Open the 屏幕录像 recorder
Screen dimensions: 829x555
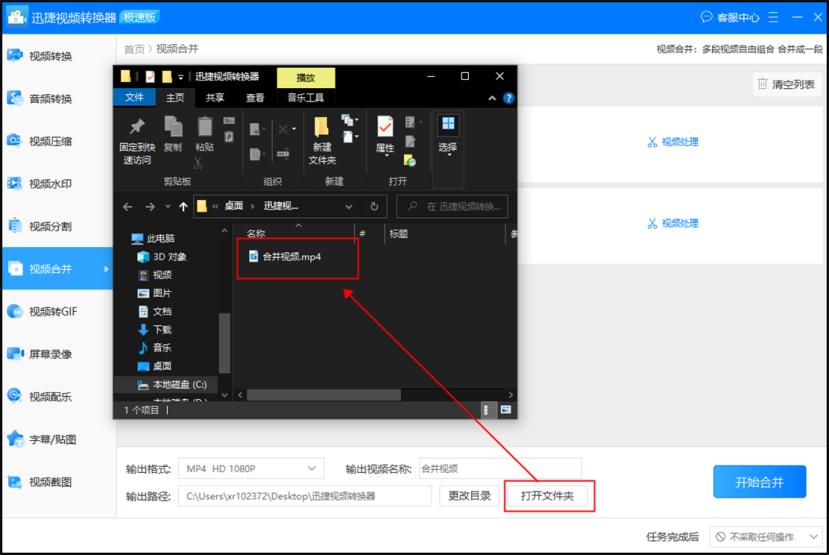(50, 354)
